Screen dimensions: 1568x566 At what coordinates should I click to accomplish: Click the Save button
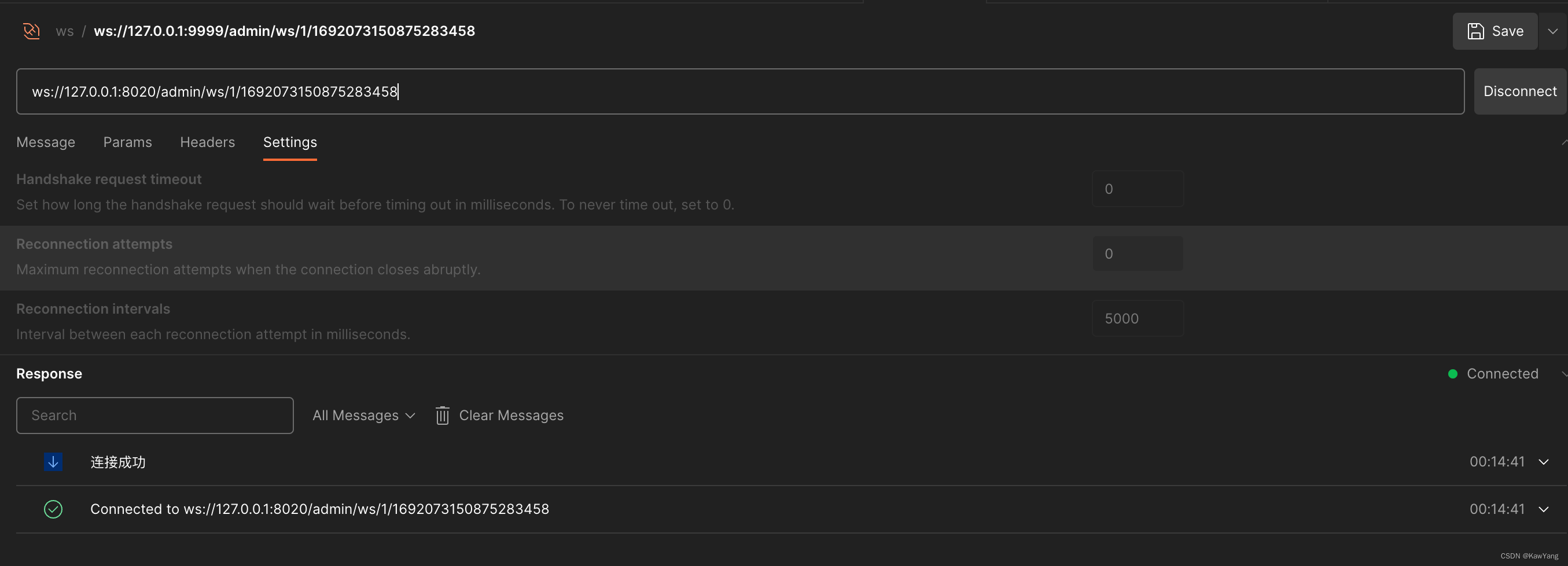(1496, 31)
